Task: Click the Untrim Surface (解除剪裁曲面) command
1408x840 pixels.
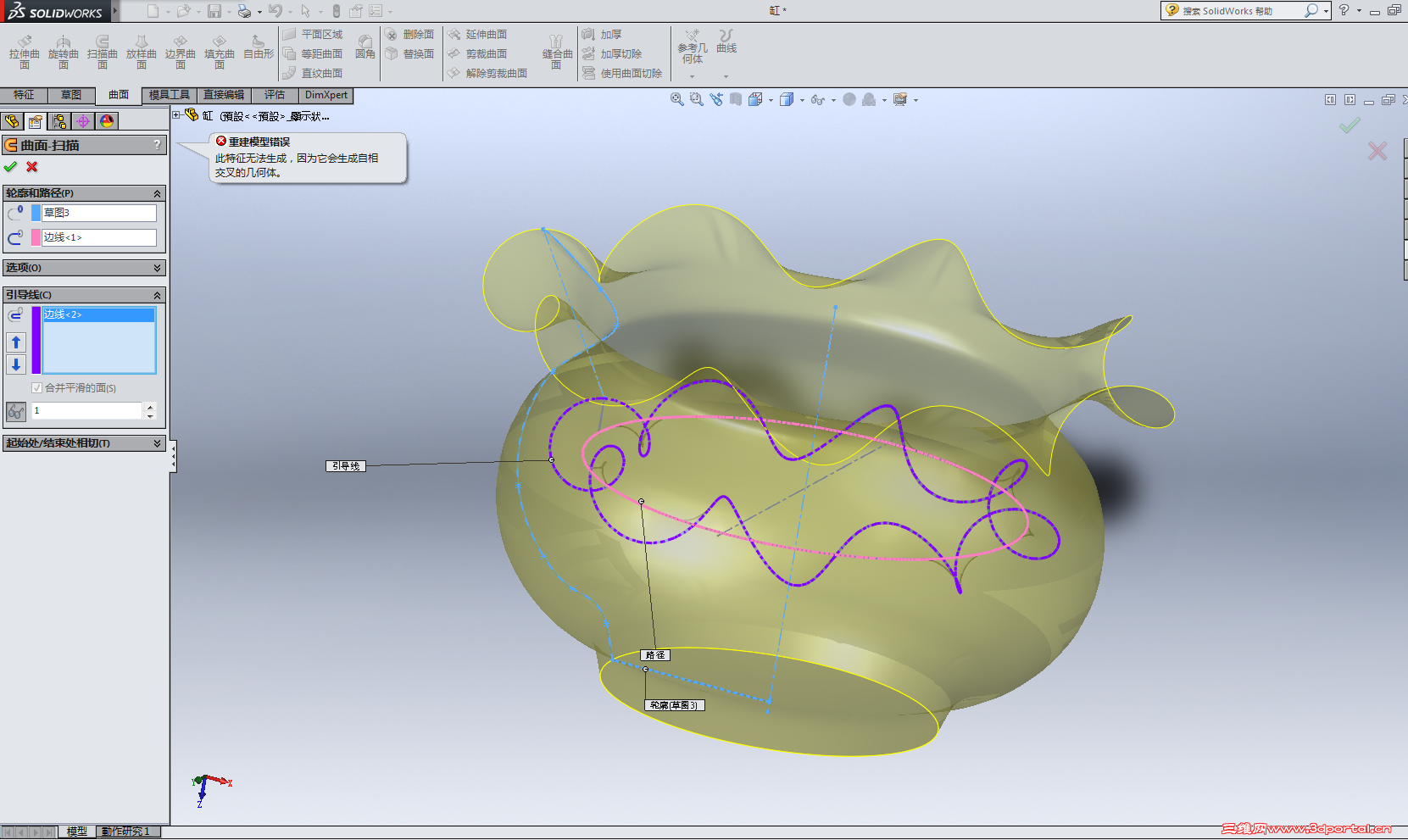Action: point(487,73)
